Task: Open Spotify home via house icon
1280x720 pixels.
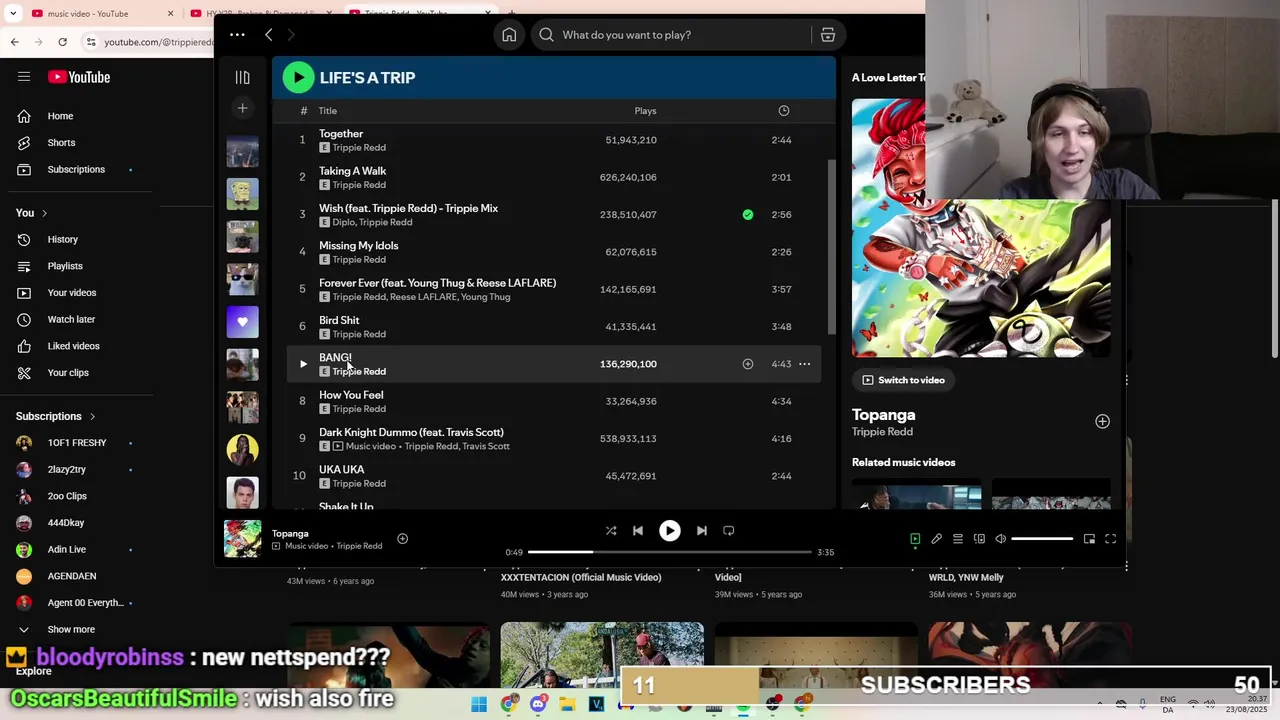Action: point(509,35)
